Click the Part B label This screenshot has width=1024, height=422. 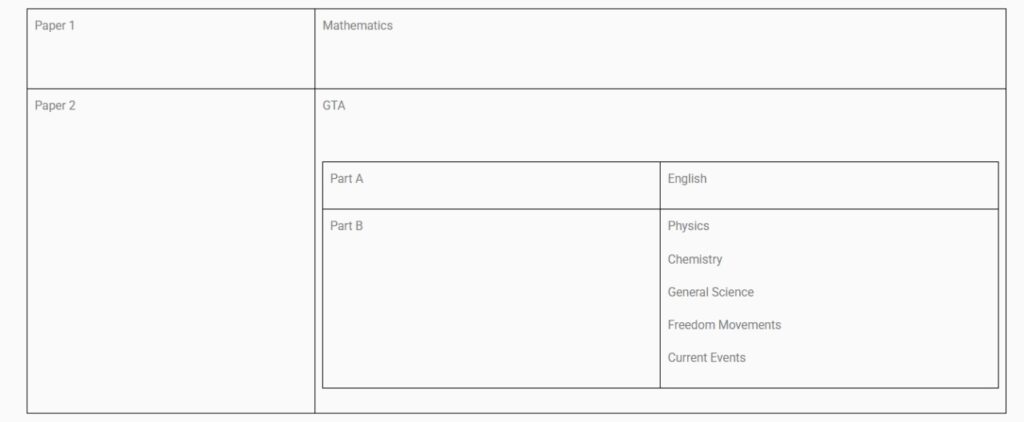tap(346, 226)
